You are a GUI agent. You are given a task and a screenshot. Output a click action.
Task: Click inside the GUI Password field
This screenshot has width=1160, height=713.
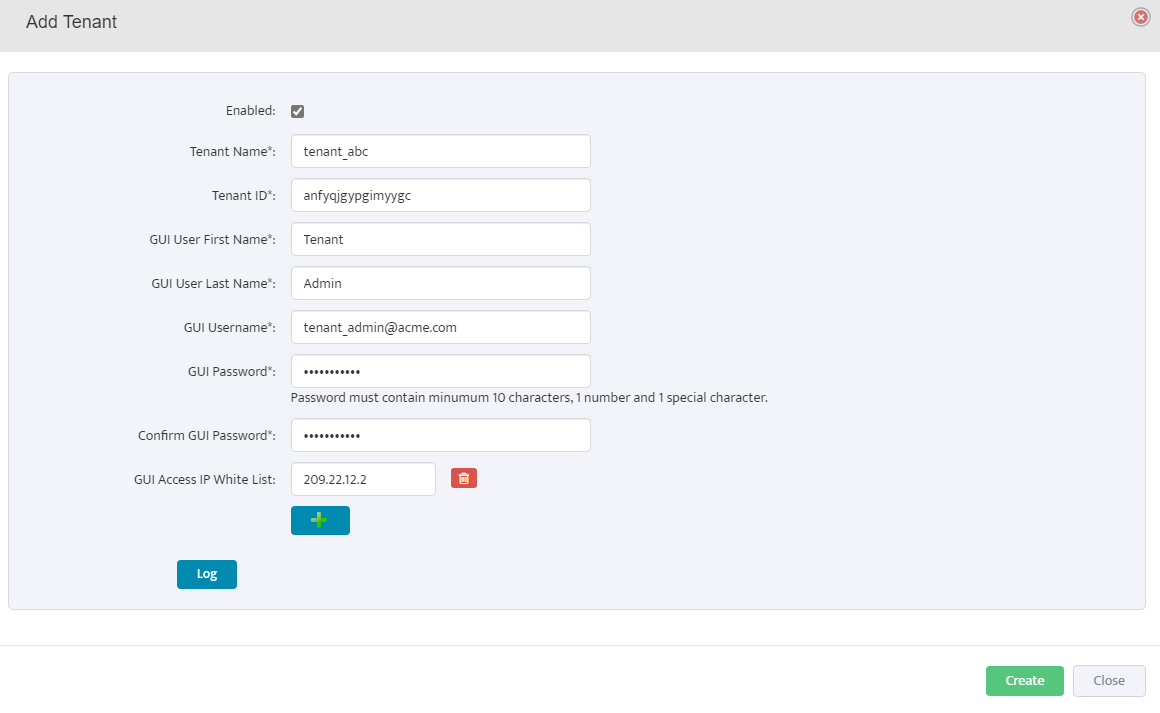440,371
